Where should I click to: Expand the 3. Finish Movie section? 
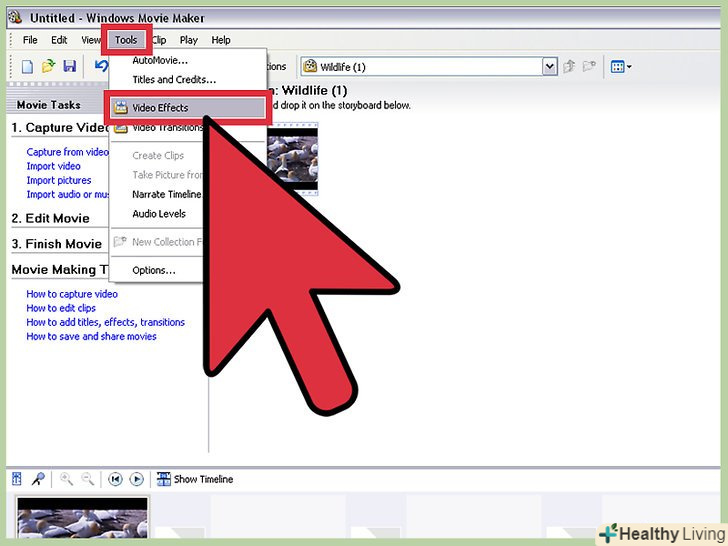click(x=57, y=244)
